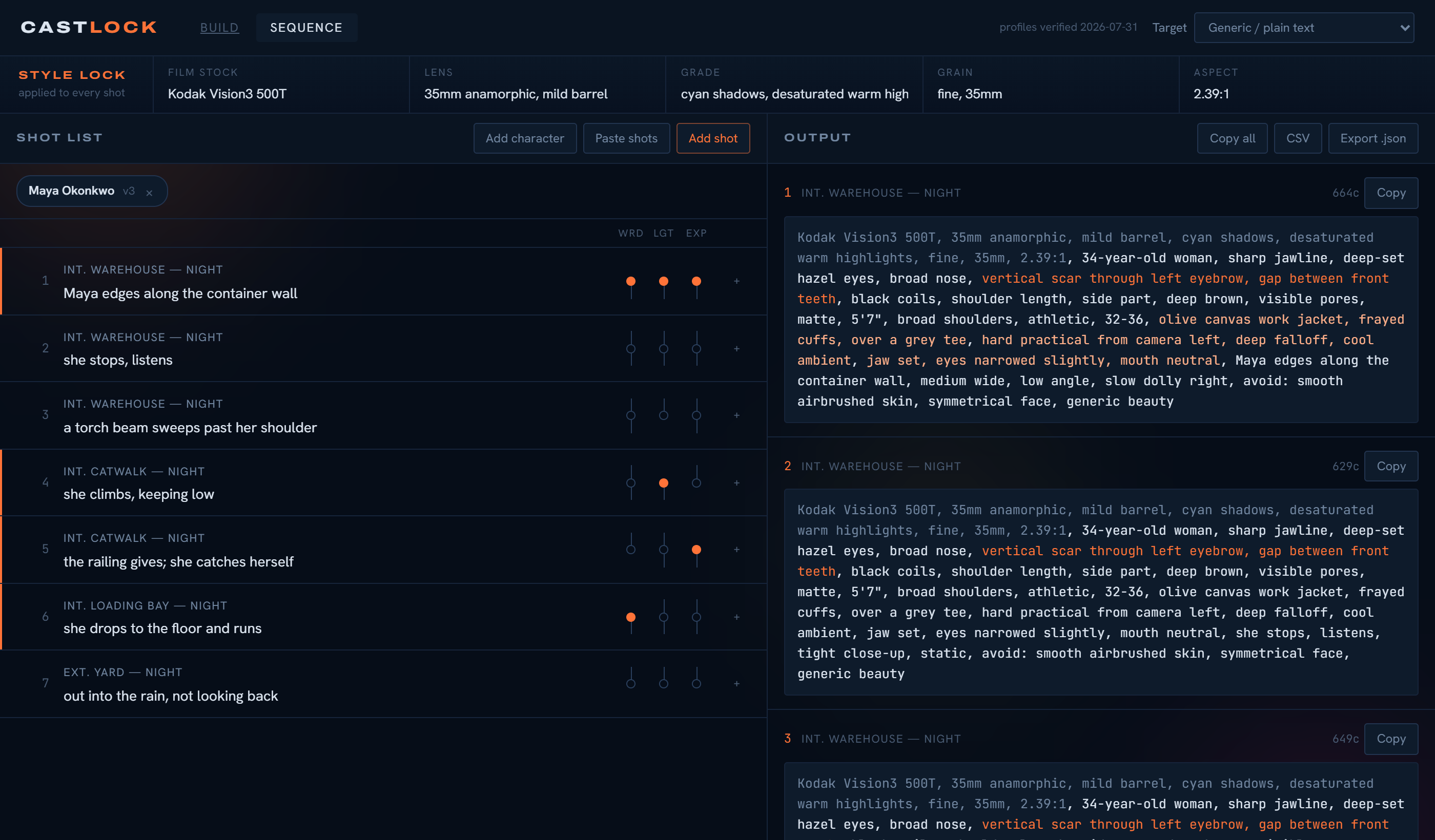This screenshot has width=1435, height=840.
Task: Enable WRD override on shot 2
Action: click(631, 348)
